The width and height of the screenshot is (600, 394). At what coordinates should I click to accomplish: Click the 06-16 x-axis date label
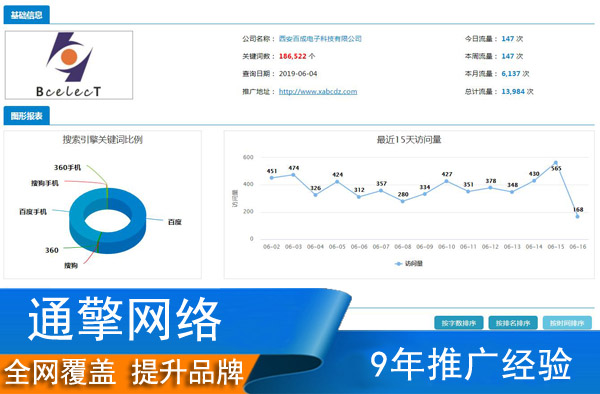click(x=578, y=247)
